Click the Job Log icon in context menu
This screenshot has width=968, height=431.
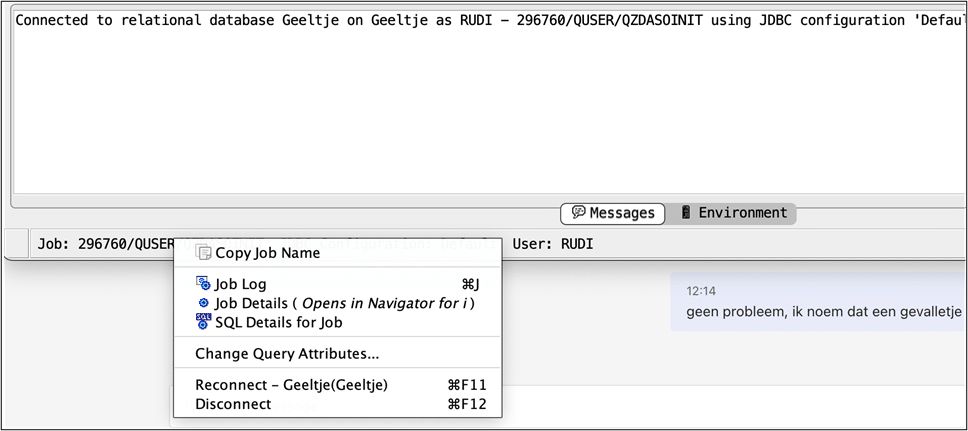(203, 284)
